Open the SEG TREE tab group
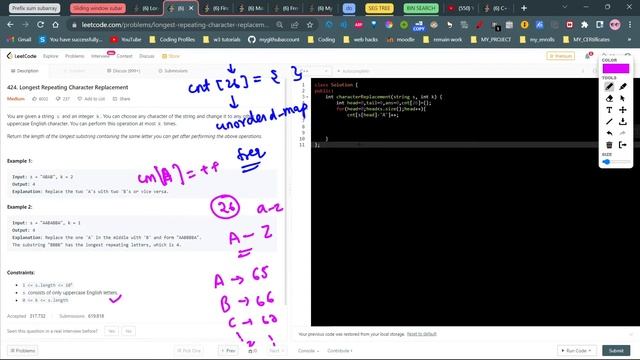The width and height of the screenshot is (640, 360). pos(379,8)
